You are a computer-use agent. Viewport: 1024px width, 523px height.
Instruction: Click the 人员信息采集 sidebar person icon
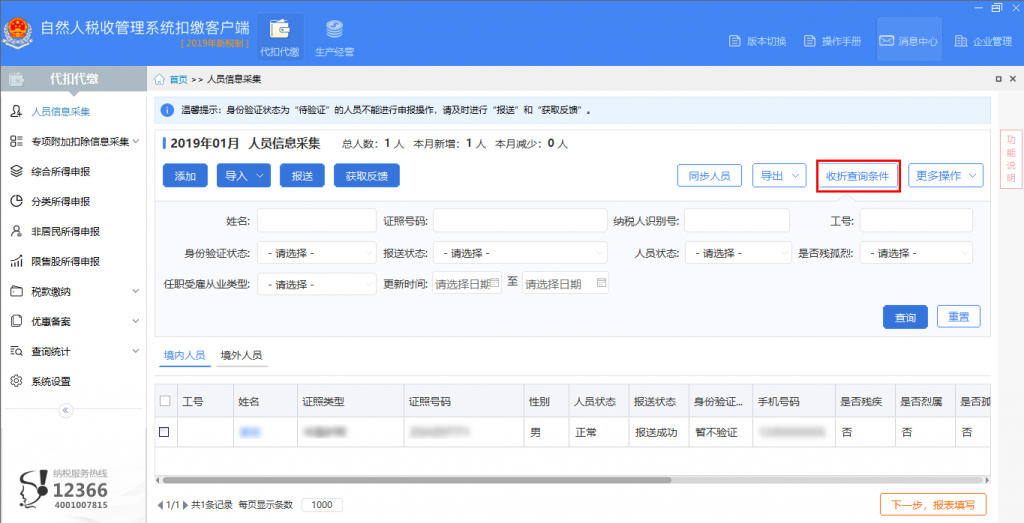(x=16, y=111)
